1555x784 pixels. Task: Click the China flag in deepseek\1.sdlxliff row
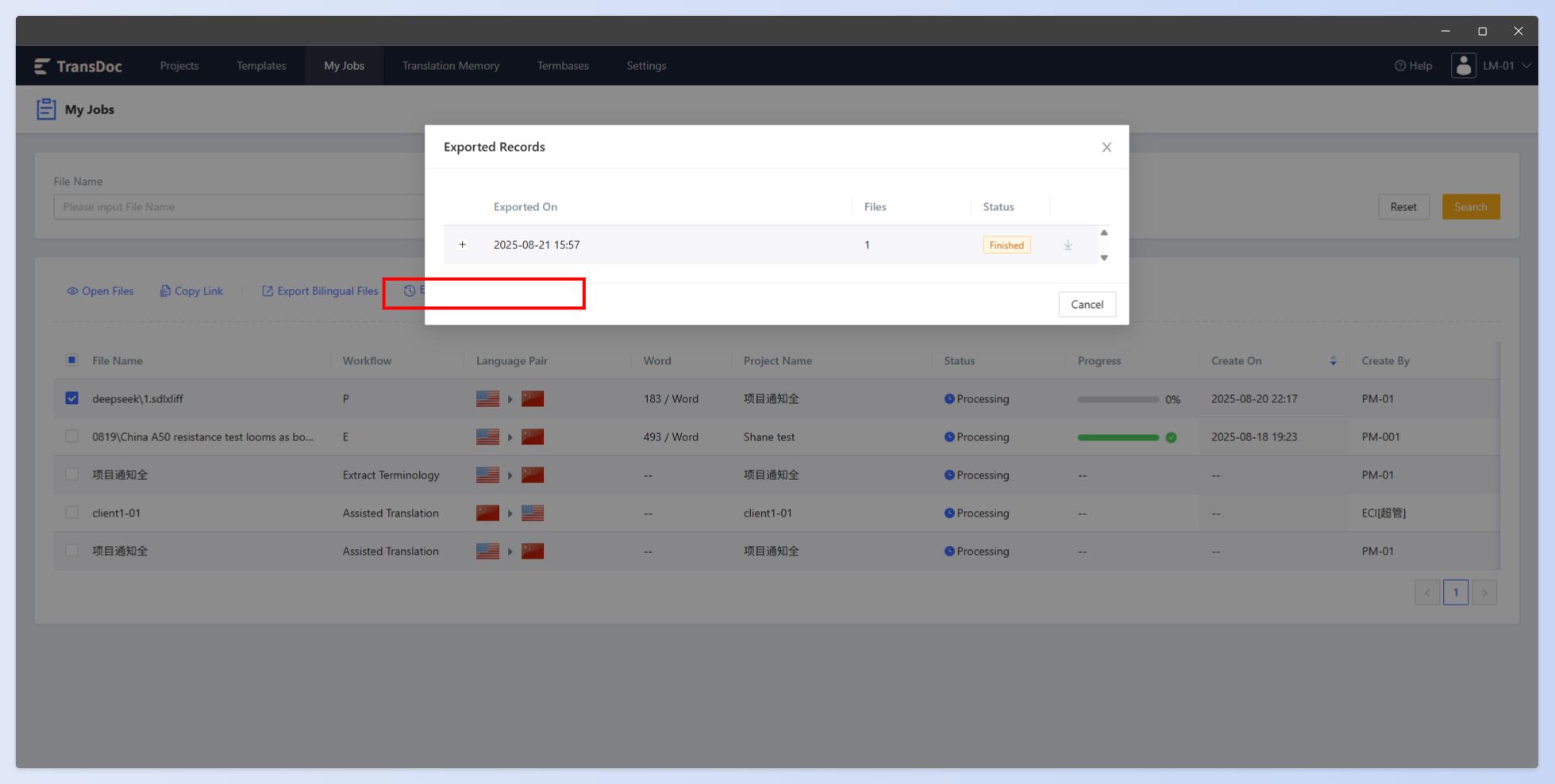pos(533,399)
